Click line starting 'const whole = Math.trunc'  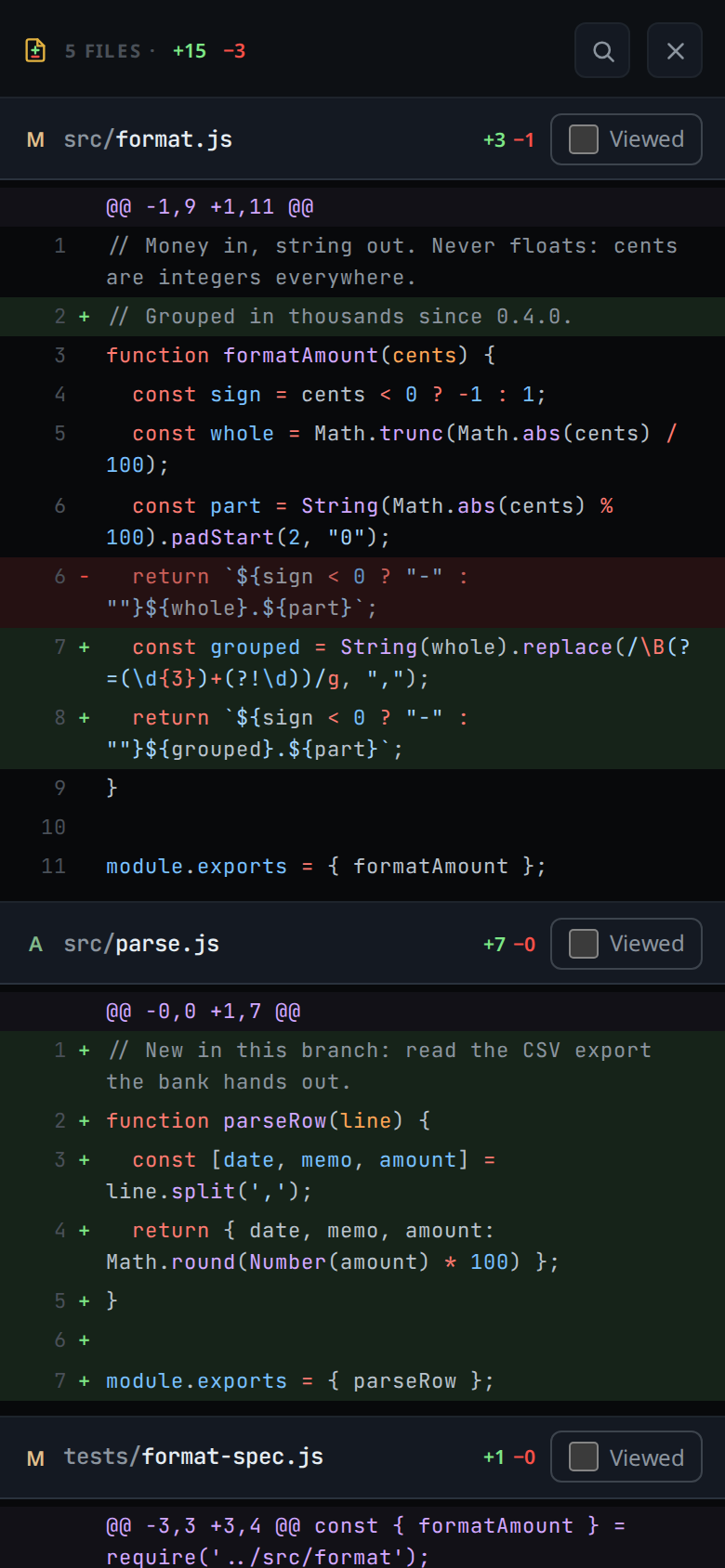(x=362, y=450)
